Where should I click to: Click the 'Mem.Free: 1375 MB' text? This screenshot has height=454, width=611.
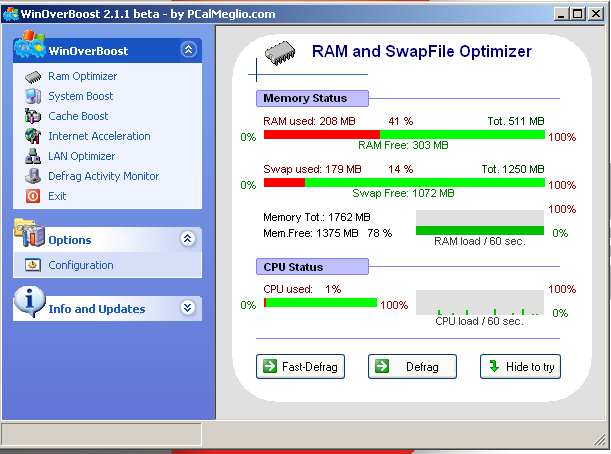[x=311, y=233]
